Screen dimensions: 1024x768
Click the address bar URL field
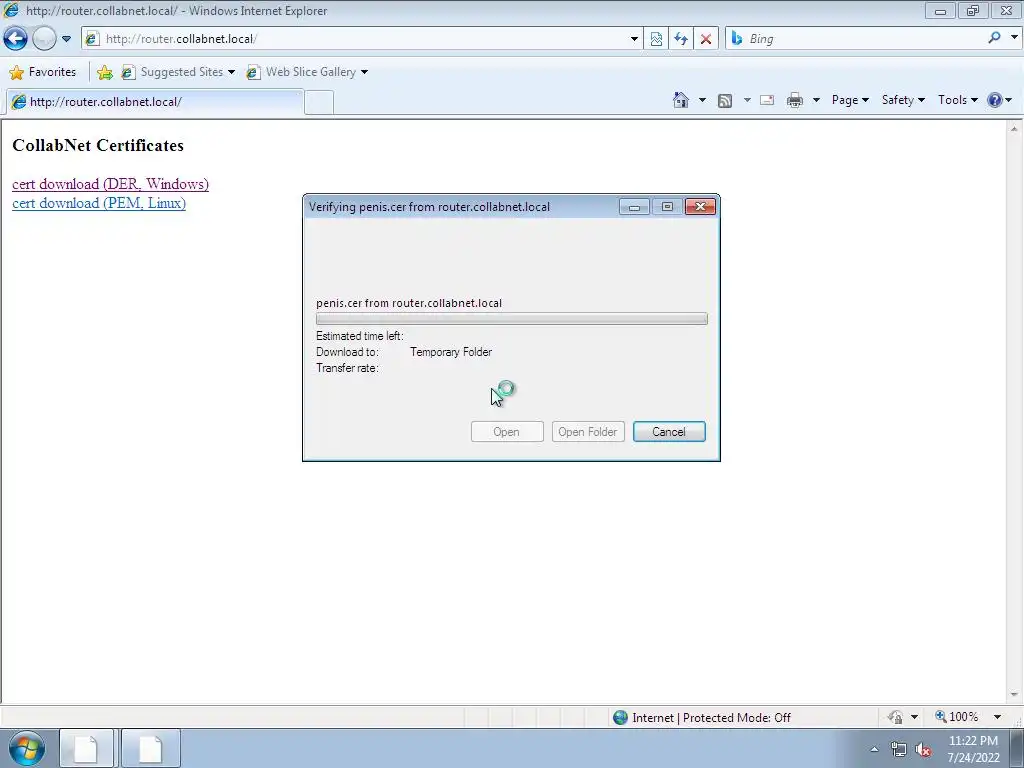(356, 39)
